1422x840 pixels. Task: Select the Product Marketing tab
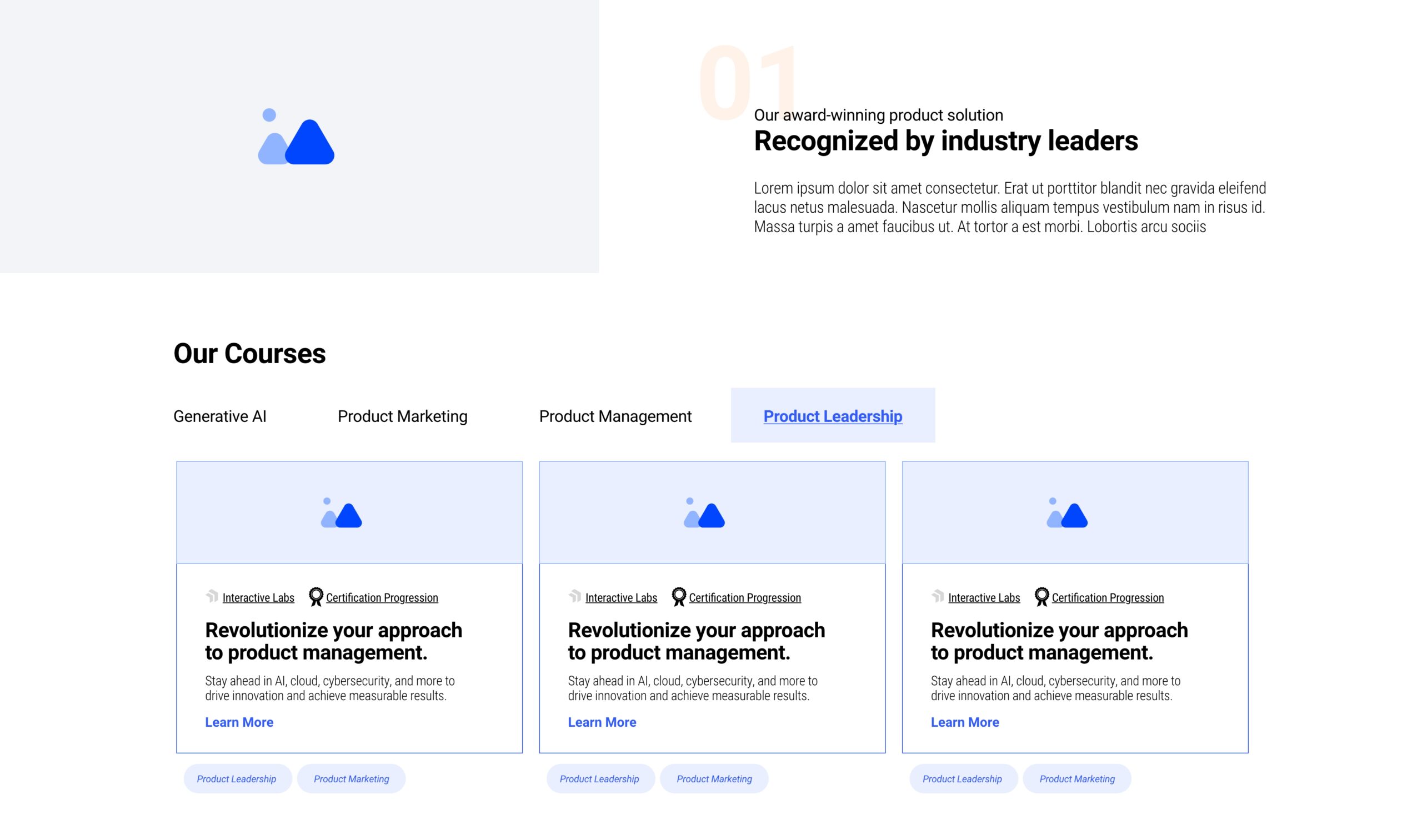402,416
